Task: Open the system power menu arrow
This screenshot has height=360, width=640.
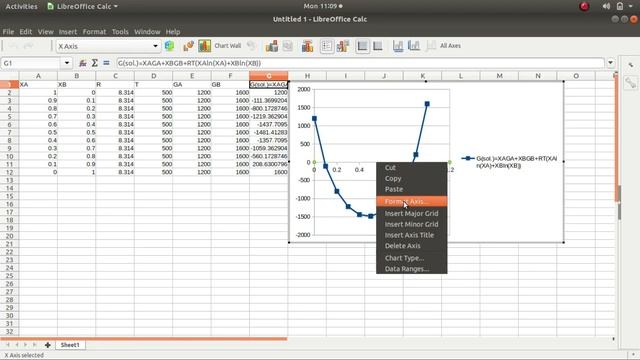Action: [x=631, y=6]
